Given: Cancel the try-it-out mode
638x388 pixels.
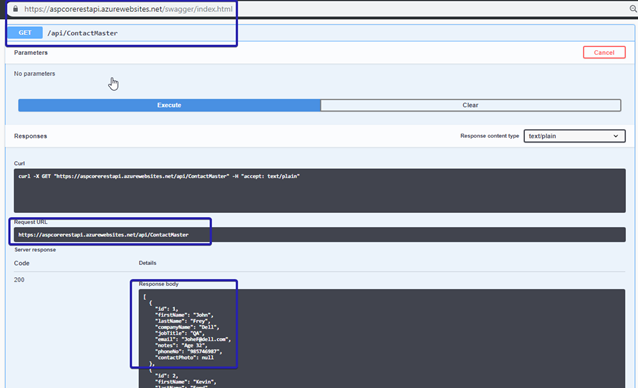Looking at the screenshot, I should pos(604,52).
